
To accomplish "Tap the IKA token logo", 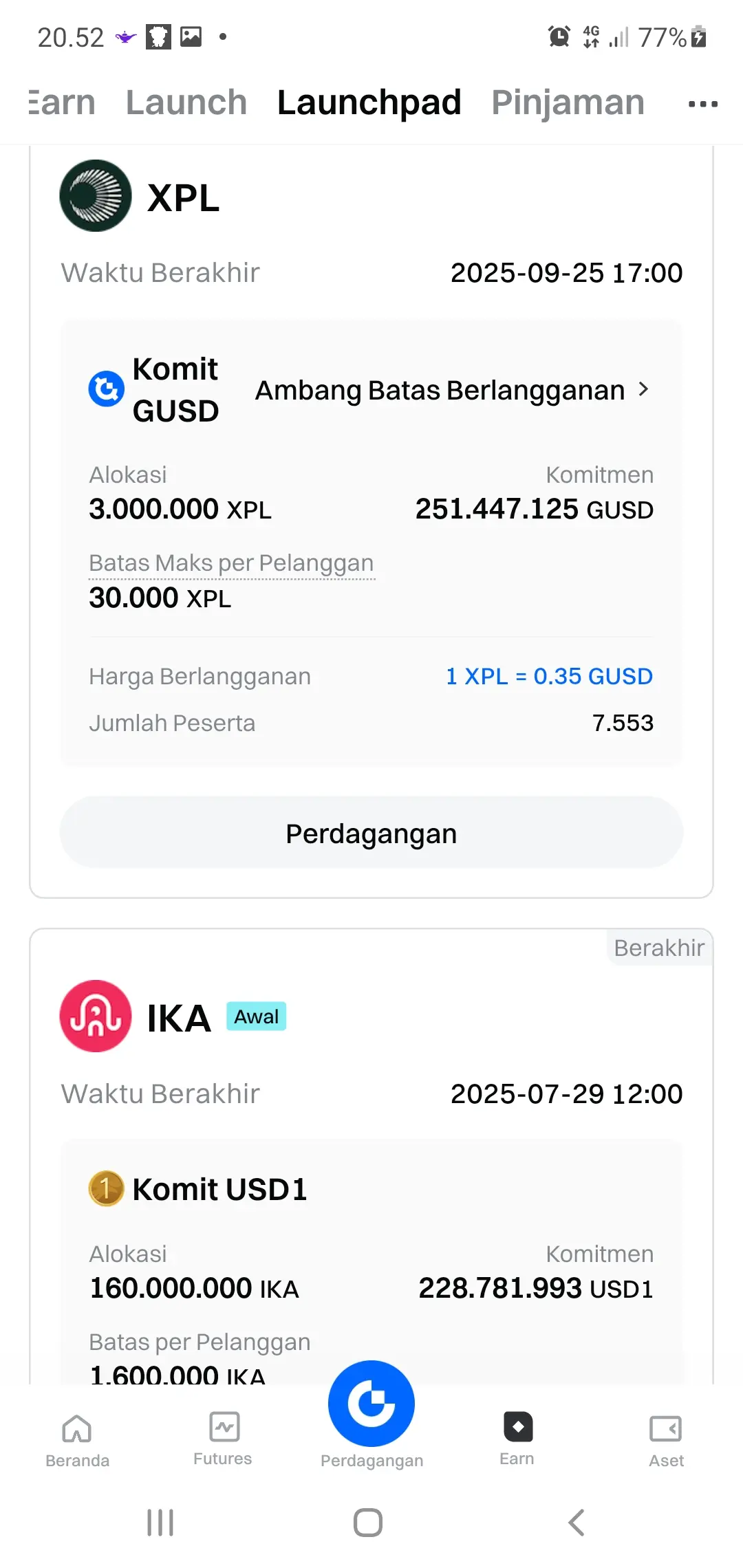I will tap(96, 1016).
